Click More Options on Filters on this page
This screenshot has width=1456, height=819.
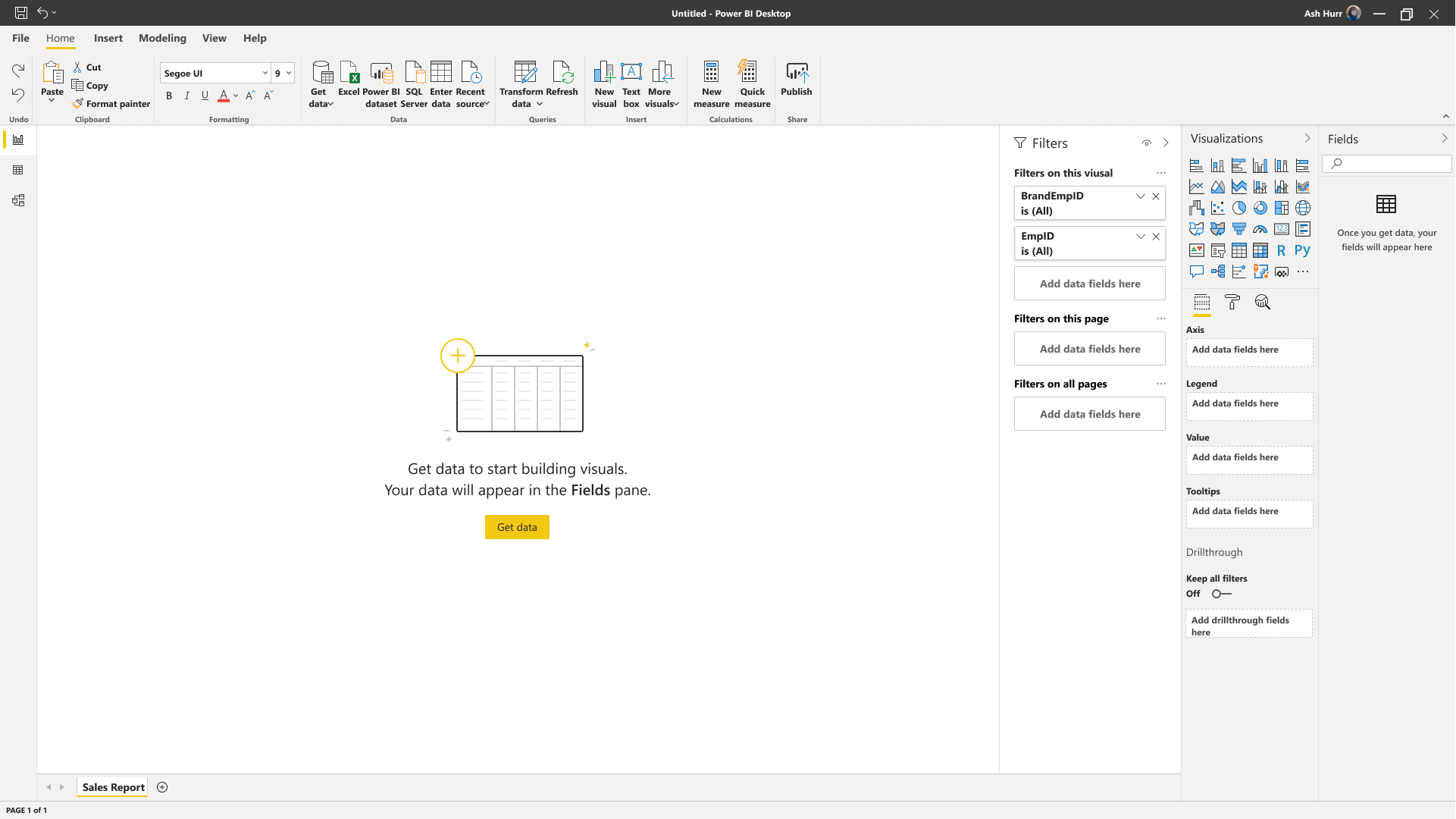point(1160,319)
